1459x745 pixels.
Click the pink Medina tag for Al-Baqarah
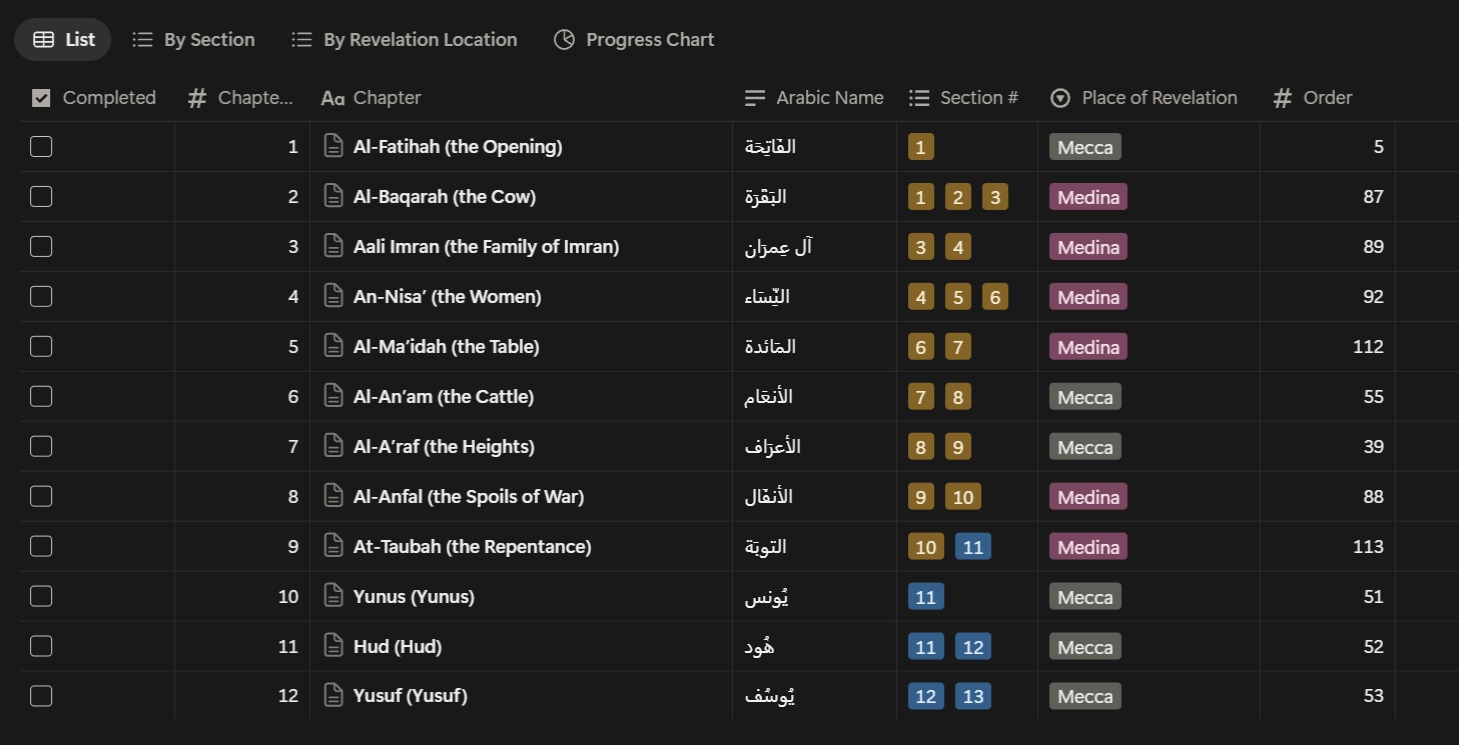[1088, 197]
